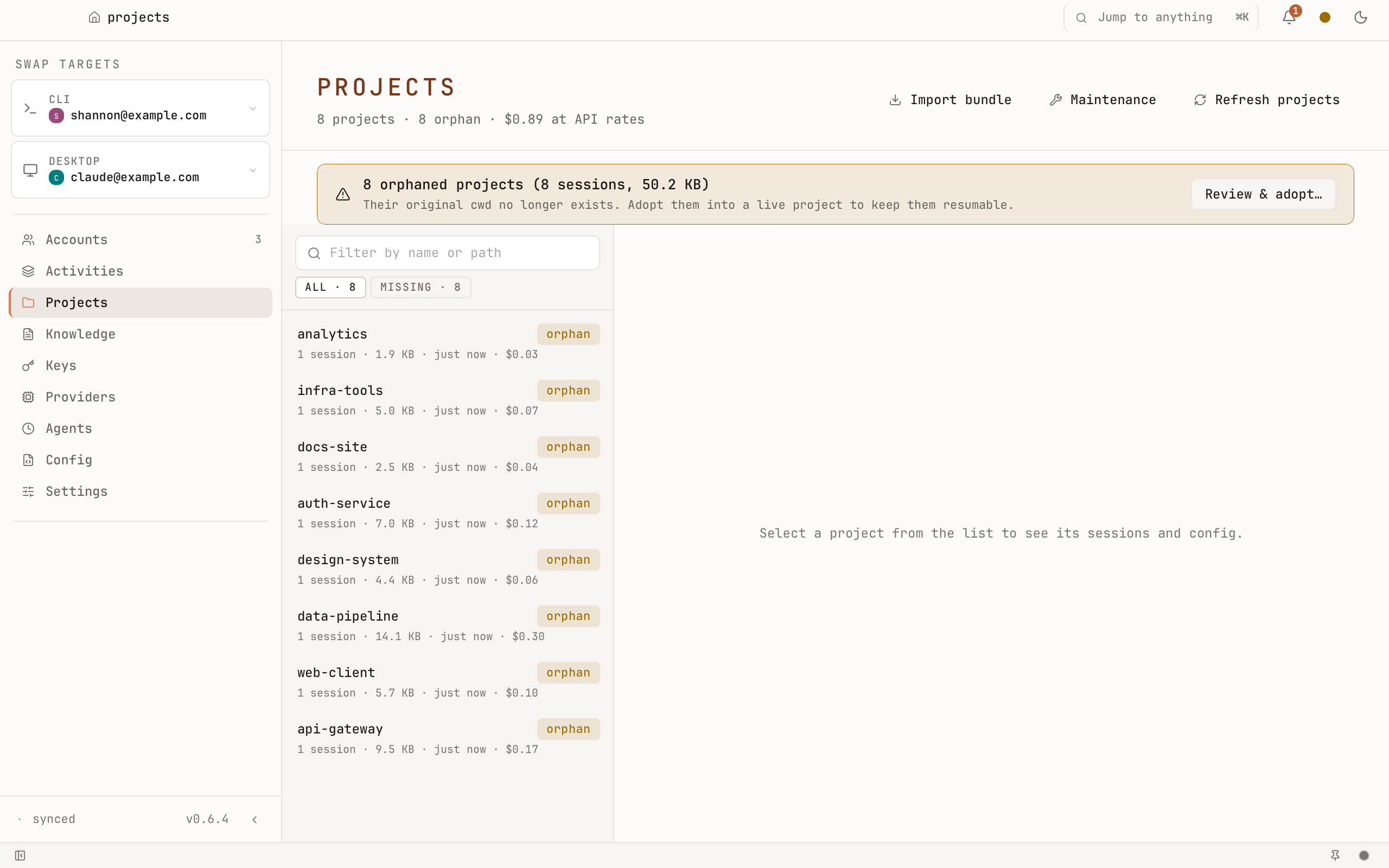
Task: Click the synced status text
Action: (54, 819)
